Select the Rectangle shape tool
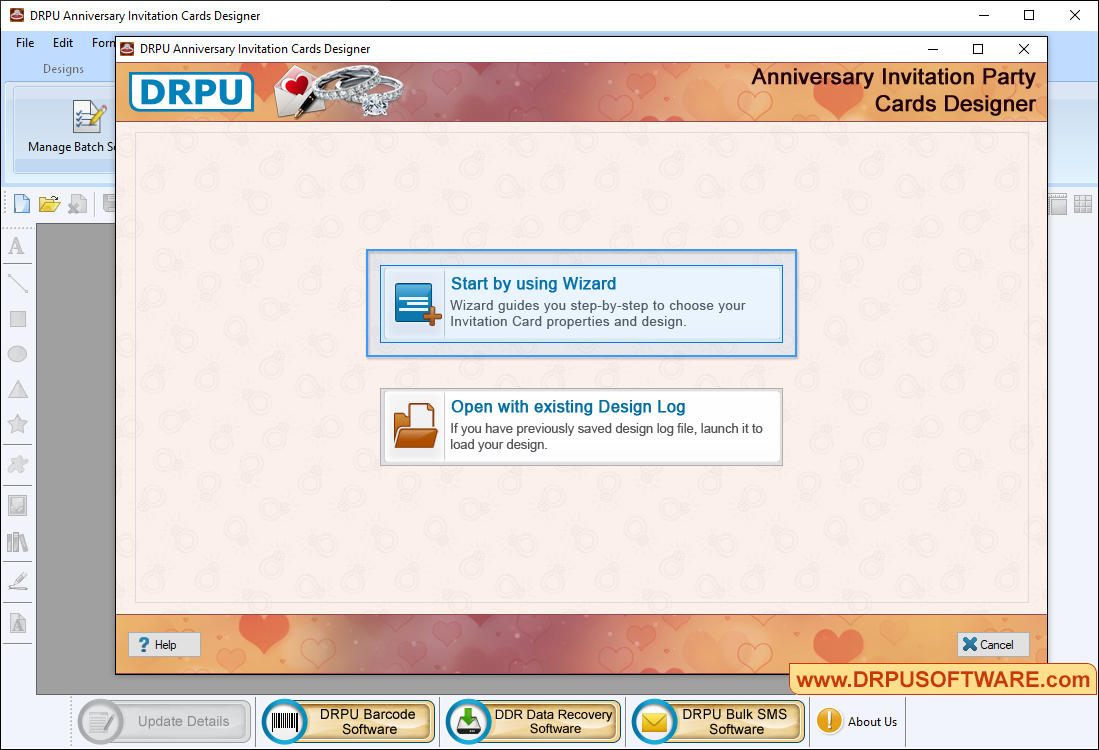Image resolution: width=1099 pixels, height=750 pixels. tap(17, 319)
